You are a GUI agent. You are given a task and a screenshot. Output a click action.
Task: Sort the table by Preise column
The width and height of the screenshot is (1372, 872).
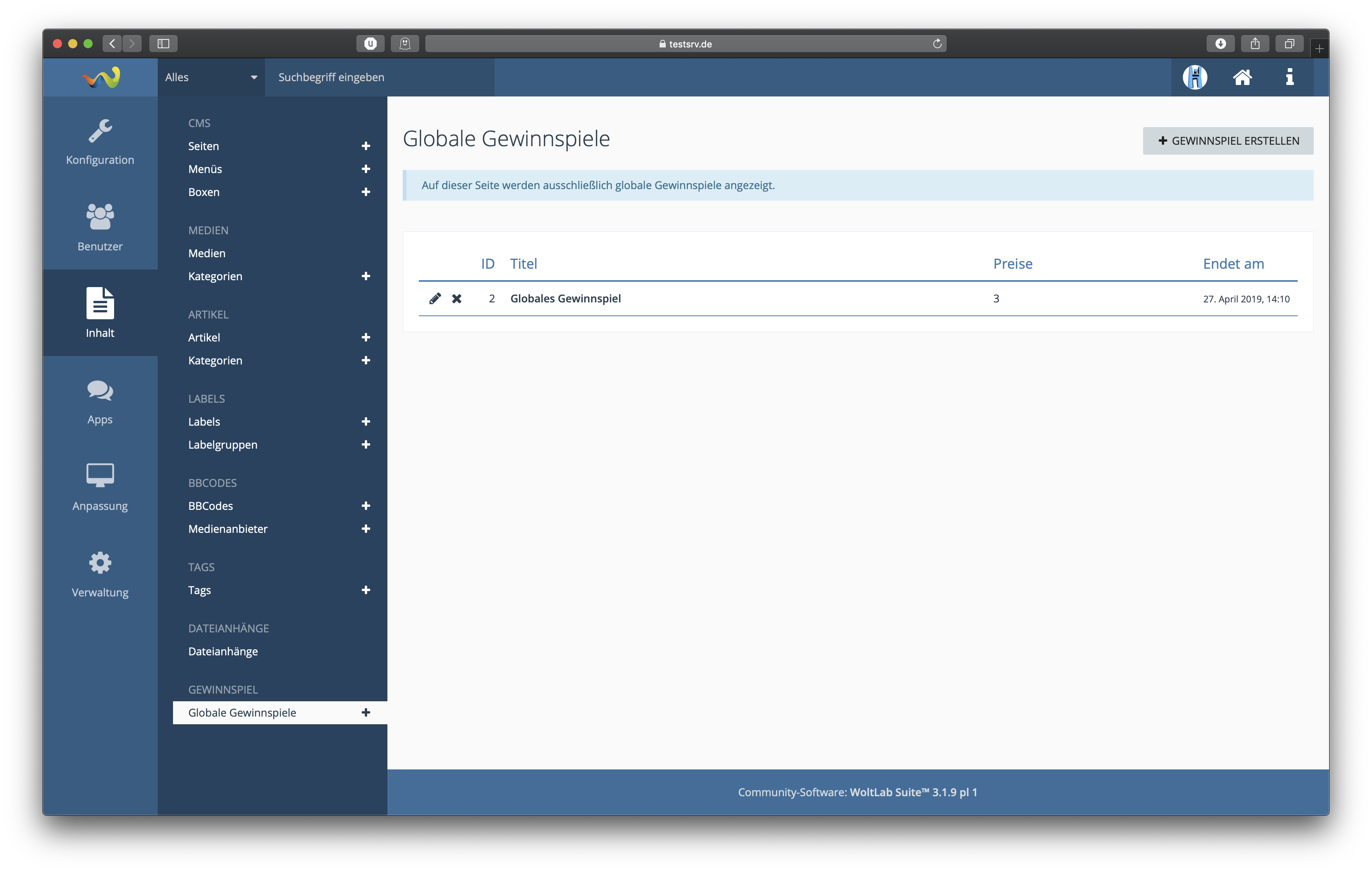click(x=1013, y=264)
